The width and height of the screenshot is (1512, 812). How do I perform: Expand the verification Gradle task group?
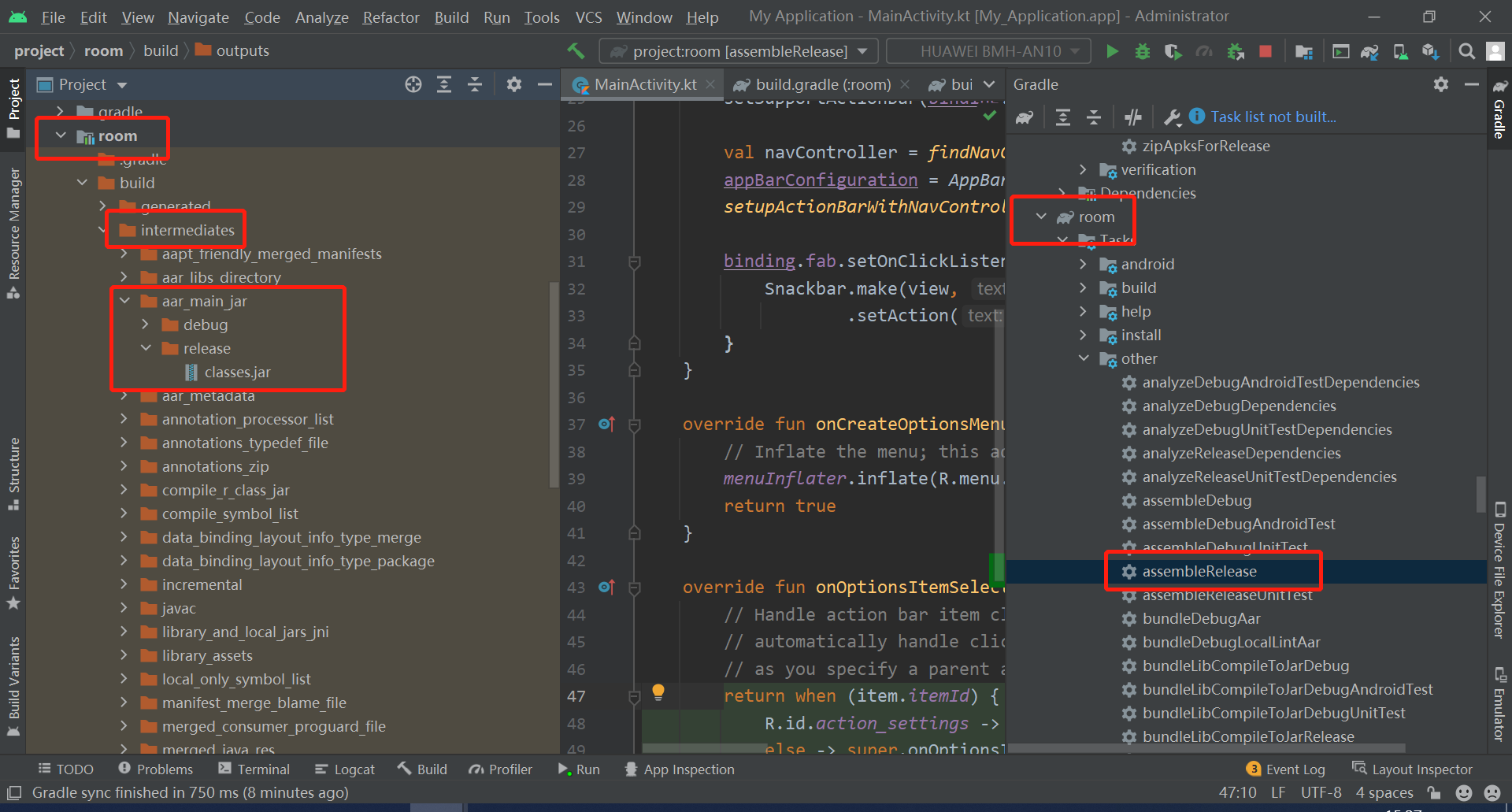1083,169
